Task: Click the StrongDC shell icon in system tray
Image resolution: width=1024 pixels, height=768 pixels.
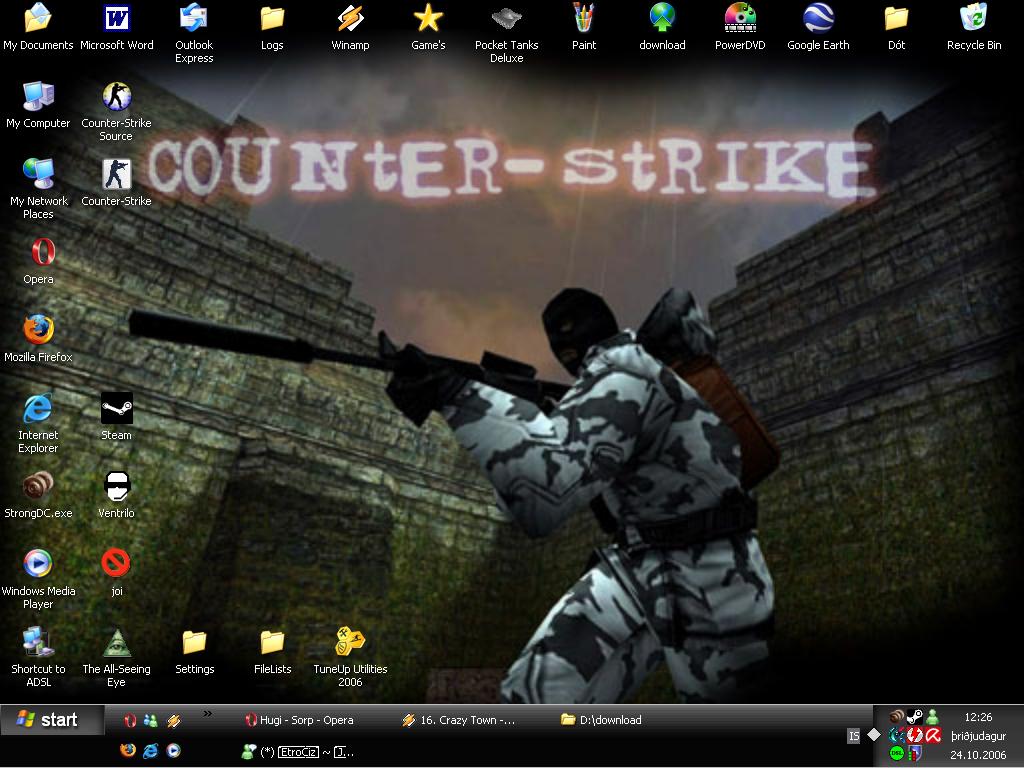Action: [x=897, y=716]
